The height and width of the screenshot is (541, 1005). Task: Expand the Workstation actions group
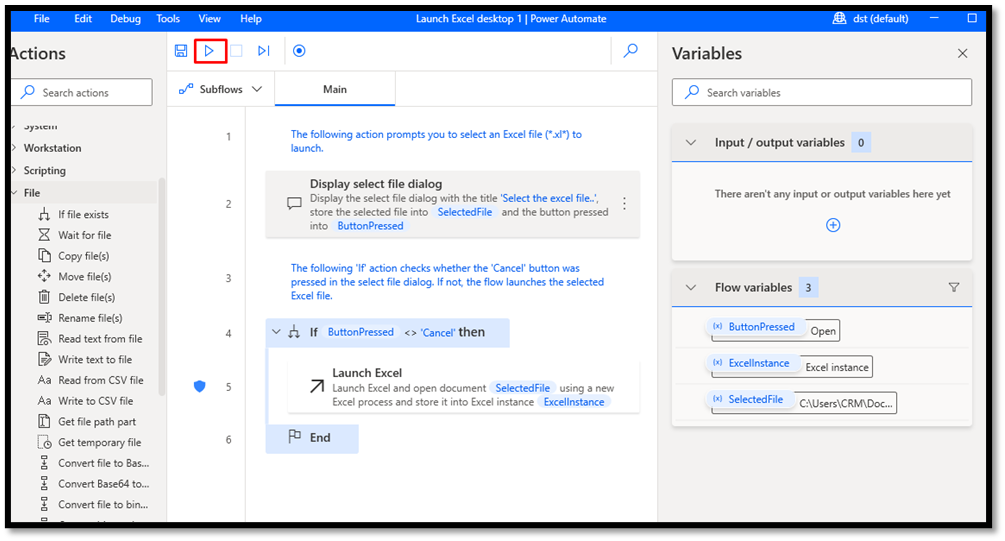pyautogui.click(x=14, y=148)
